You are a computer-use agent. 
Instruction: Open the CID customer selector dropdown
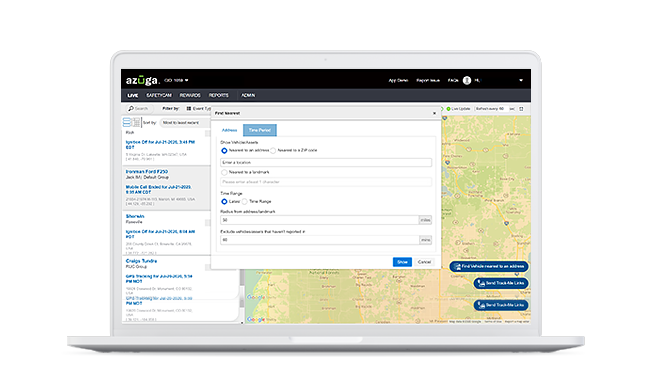tap(177, 80)
